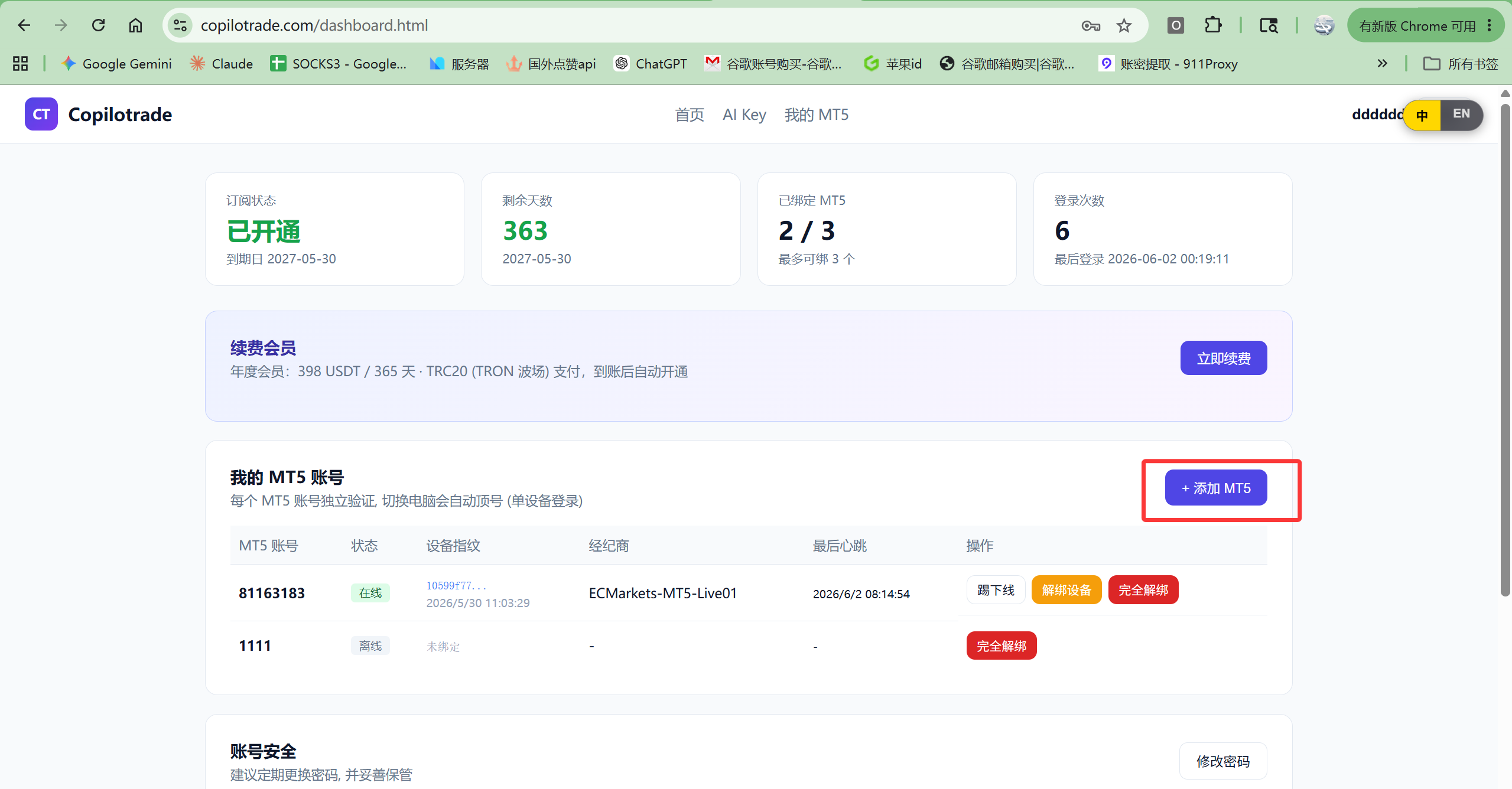Open the 苹果id bookmark
The image size is (1512, 789).
coord(893,63)
